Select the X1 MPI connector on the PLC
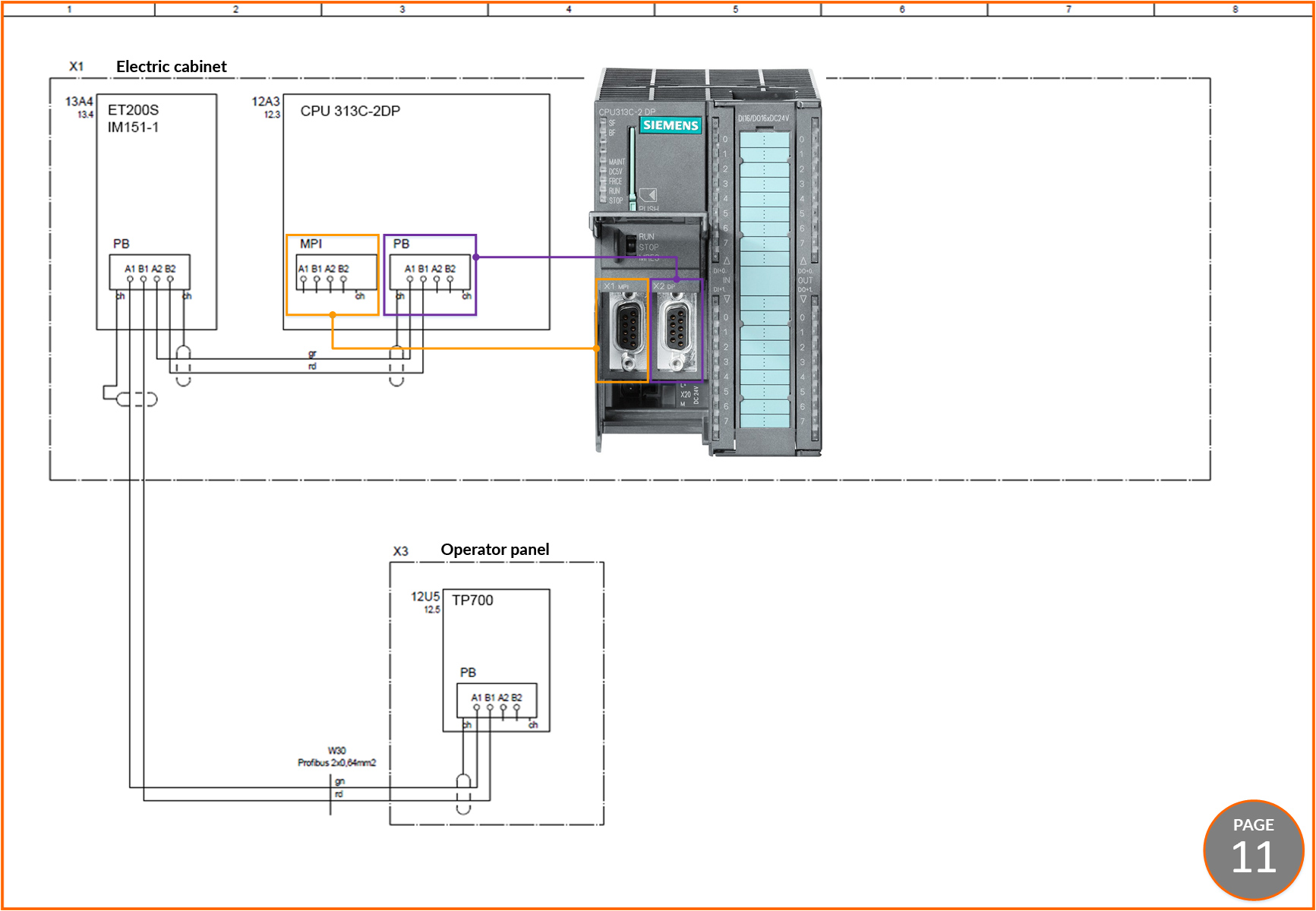Image resolution: width=1316 pixels, height=911 pixels. pyautogui.click(x=628, y=330)
